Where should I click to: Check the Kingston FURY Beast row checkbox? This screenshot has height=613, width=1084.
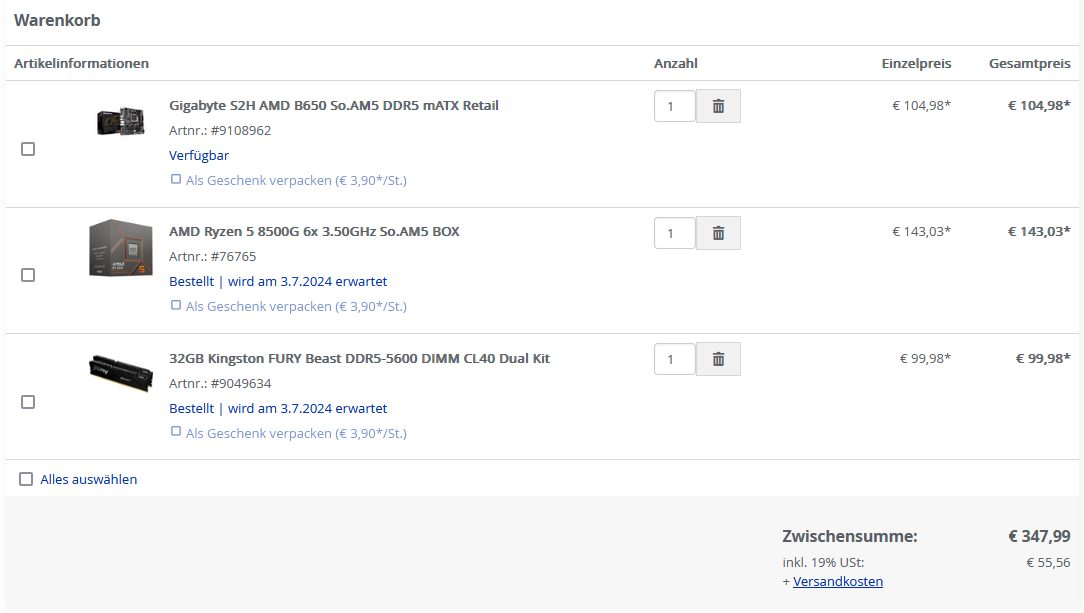point(28,402)
